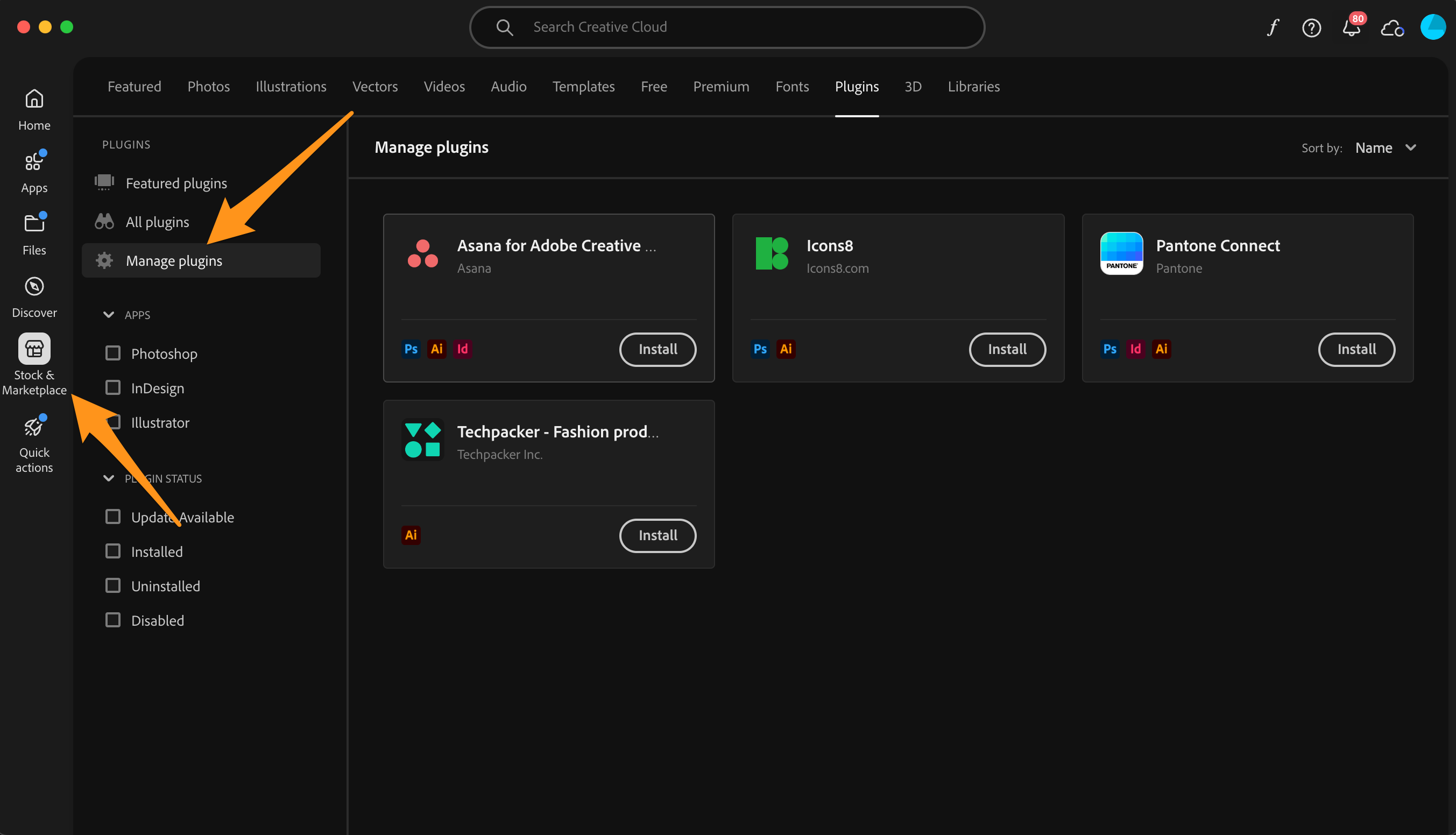Image resolution: width=1456 pixels, height=835 pixels.
Task: Open the Fonts tab
Action: click(x=792, y=87)
